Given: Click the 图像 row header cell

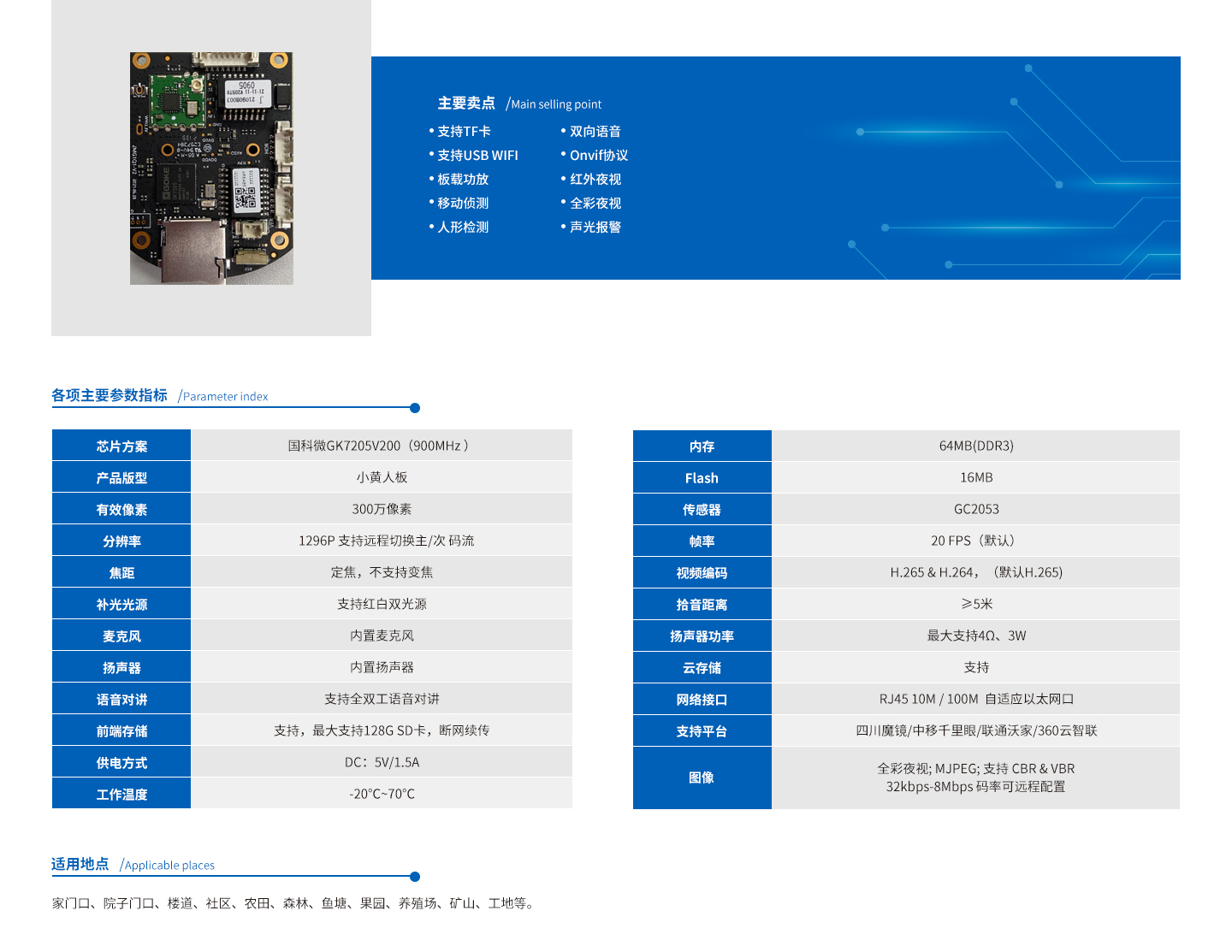Looking at the screenshot, I should tap(702, 778).
